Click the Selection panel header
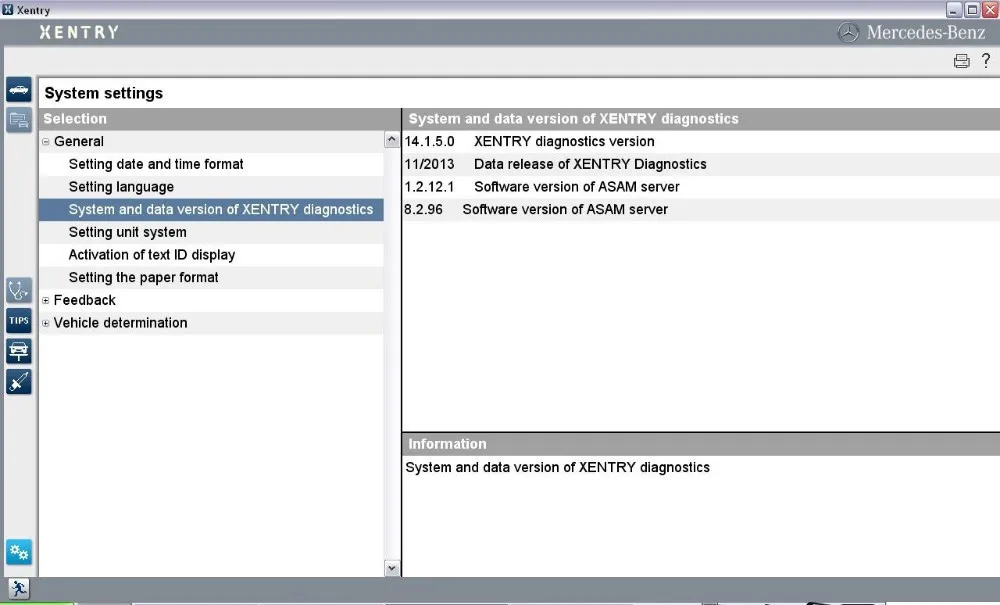This screenshot has width=1000, height=605. (x=219, y=119)
